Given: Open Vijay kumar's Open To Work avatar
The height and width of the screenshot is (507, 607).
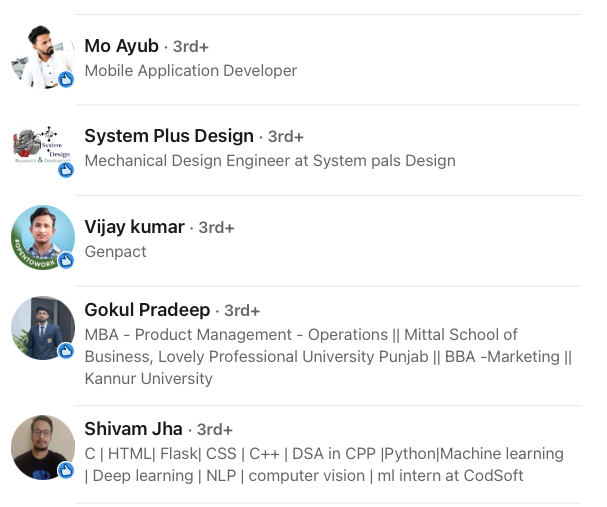Looking at the screenshot, I should tap(43, 238).
